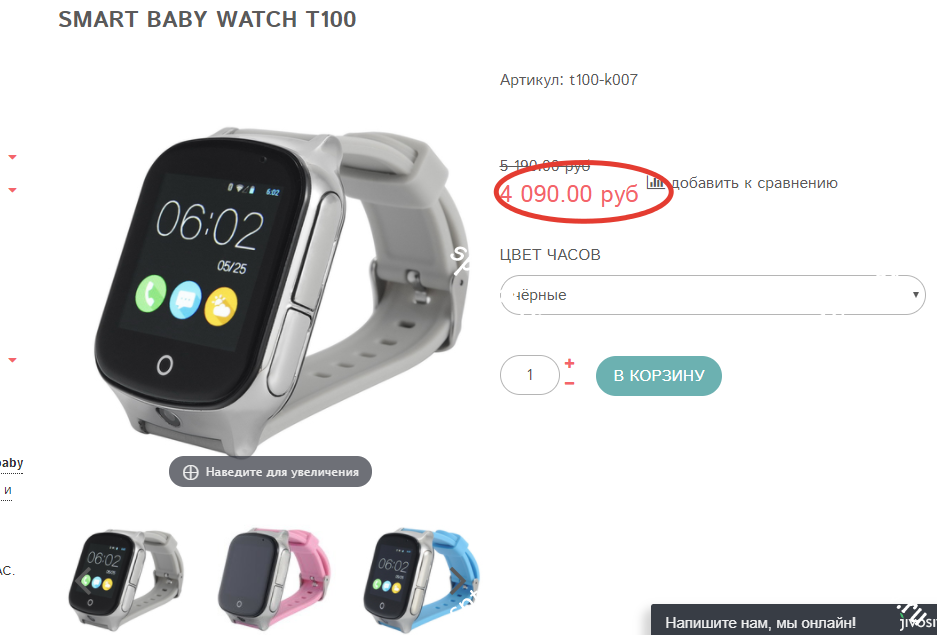Expand the second red sidebar arrow

[12, 190]
